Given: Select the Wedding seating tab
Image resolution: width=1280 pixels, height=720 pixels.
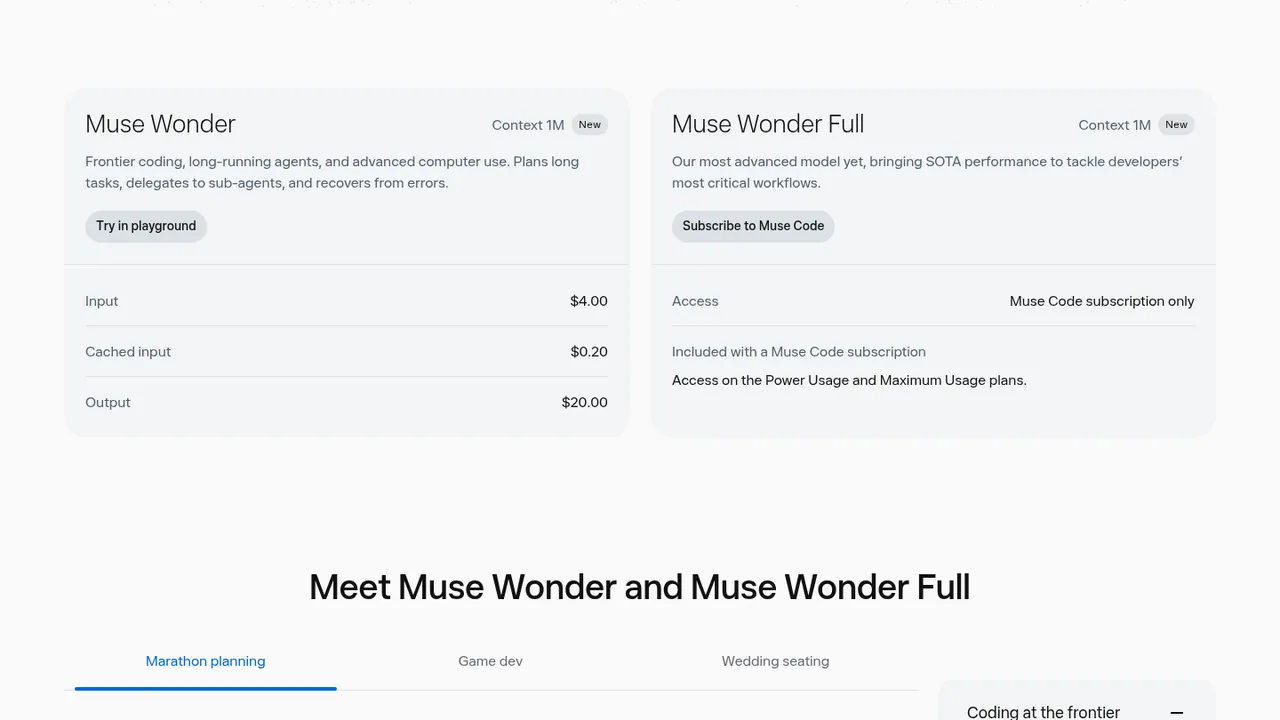Looking at the screenshot, I should click(775, 661).
